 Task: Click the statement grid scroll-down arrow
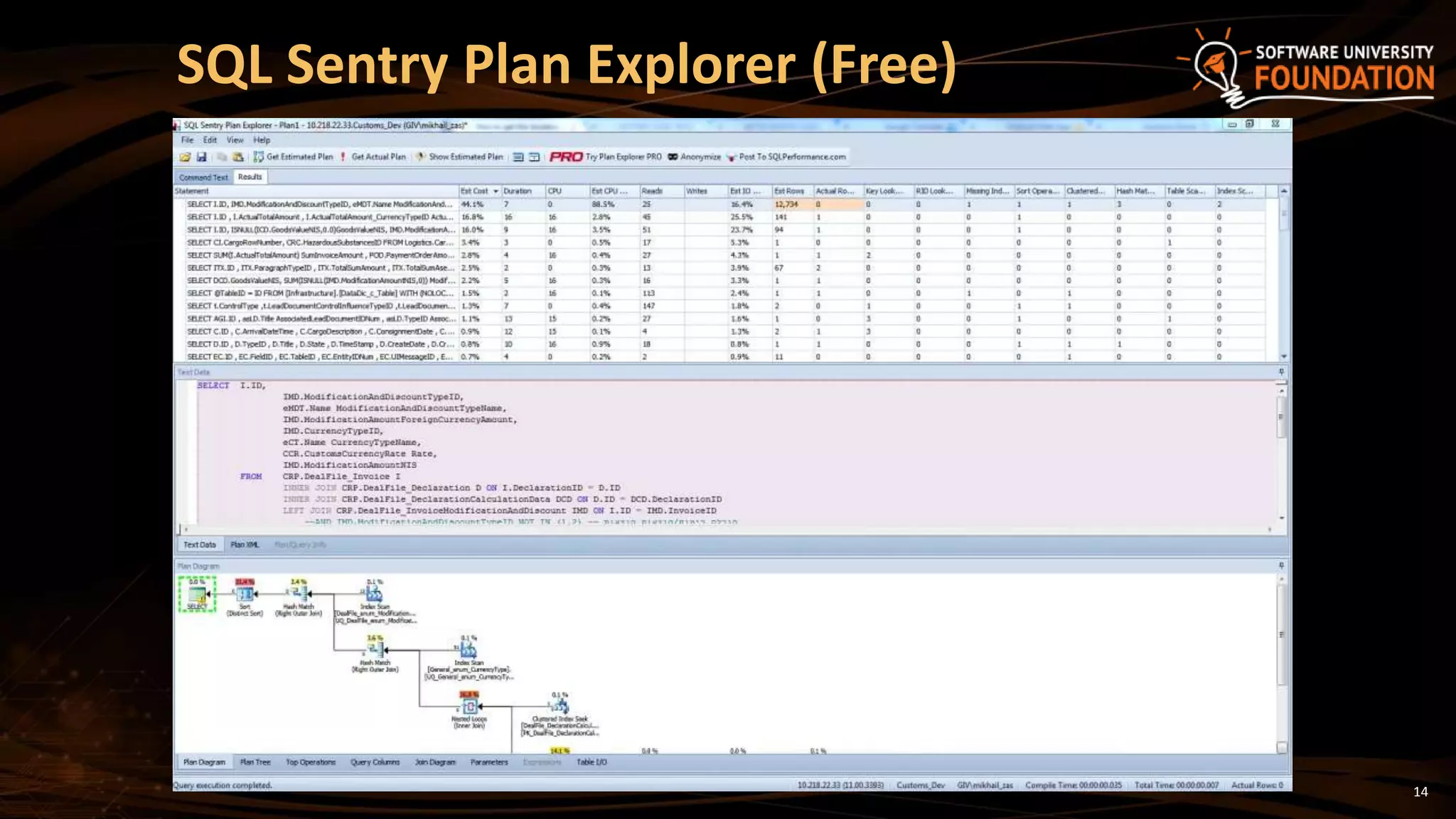point(1284,356)
